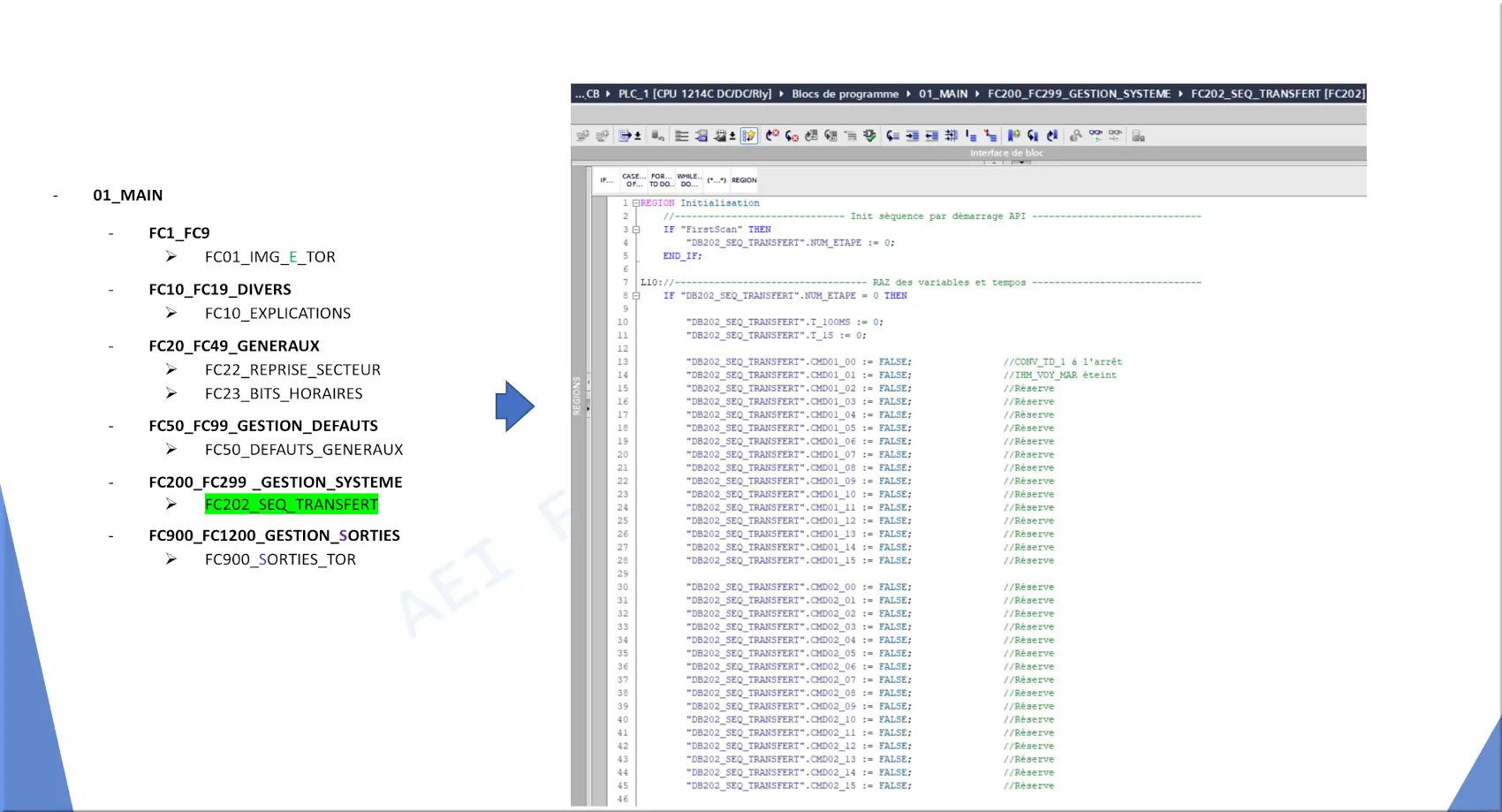The image size is (1502, 812).
Task: Click the FC20_FC49_GENERAUX group heading
Action: tap(234, 346)
